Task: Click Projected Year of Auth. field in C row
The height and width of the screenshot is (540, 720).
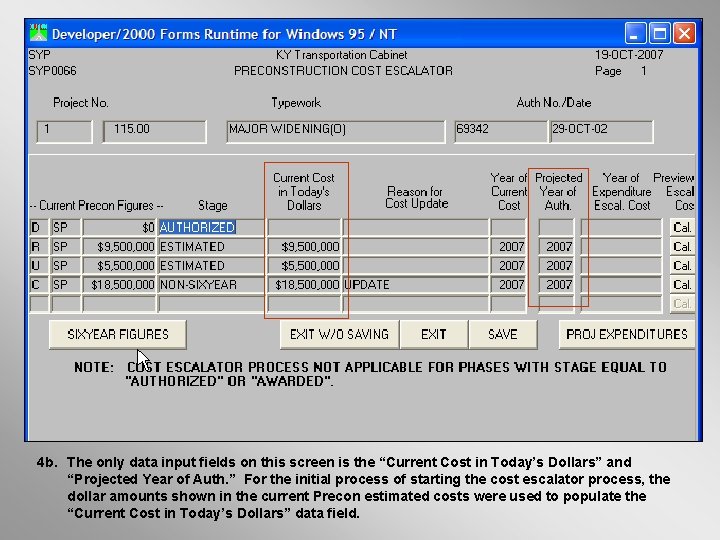Action: pyautogui.click(x=556, y=285)
